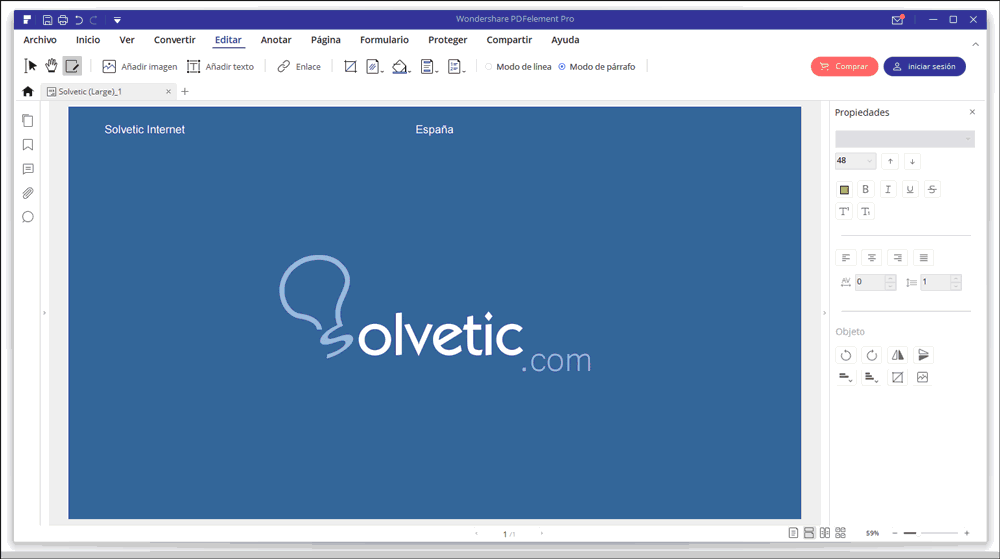1000x559 pixels.
Task: Apply subscript to text
Action: tap(865, 212)
